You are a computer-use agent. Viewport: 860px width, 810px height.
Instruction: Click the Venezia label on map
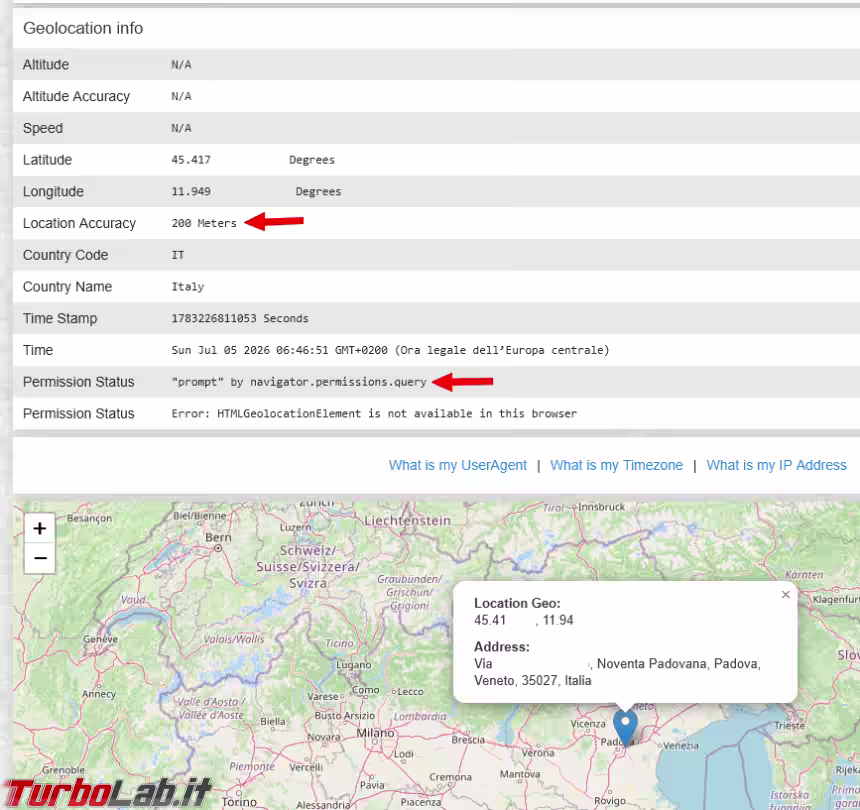point(681,746)
